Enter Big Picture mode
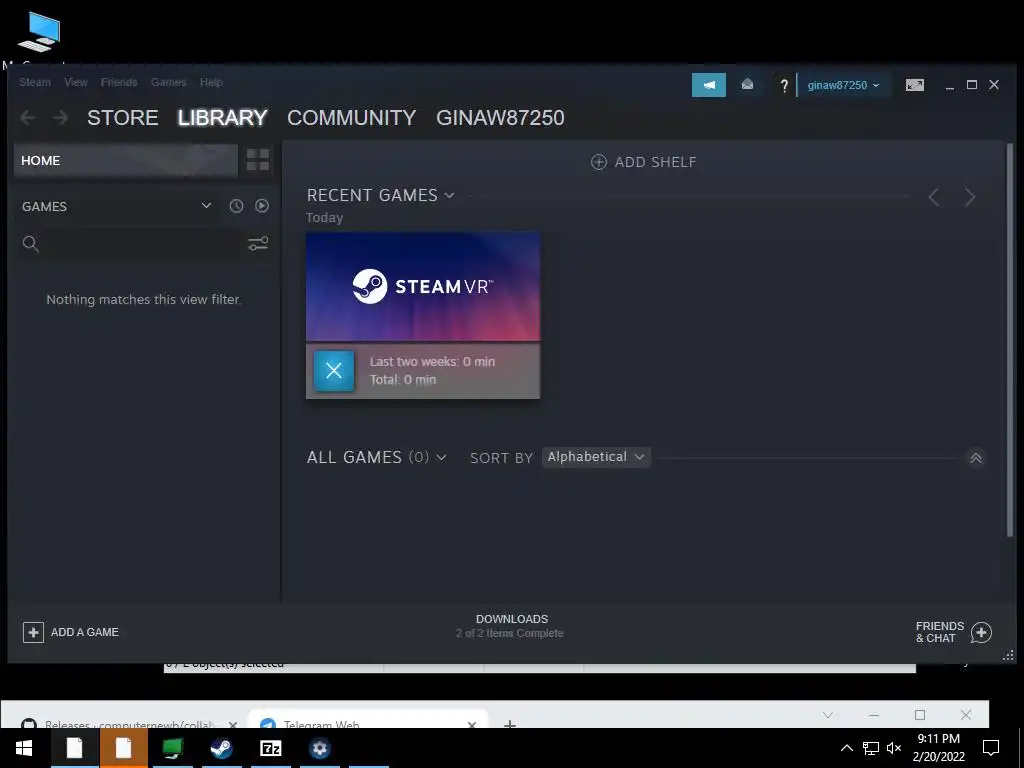The height and width of the screenshot is (768, 1024). pos(914,85)
